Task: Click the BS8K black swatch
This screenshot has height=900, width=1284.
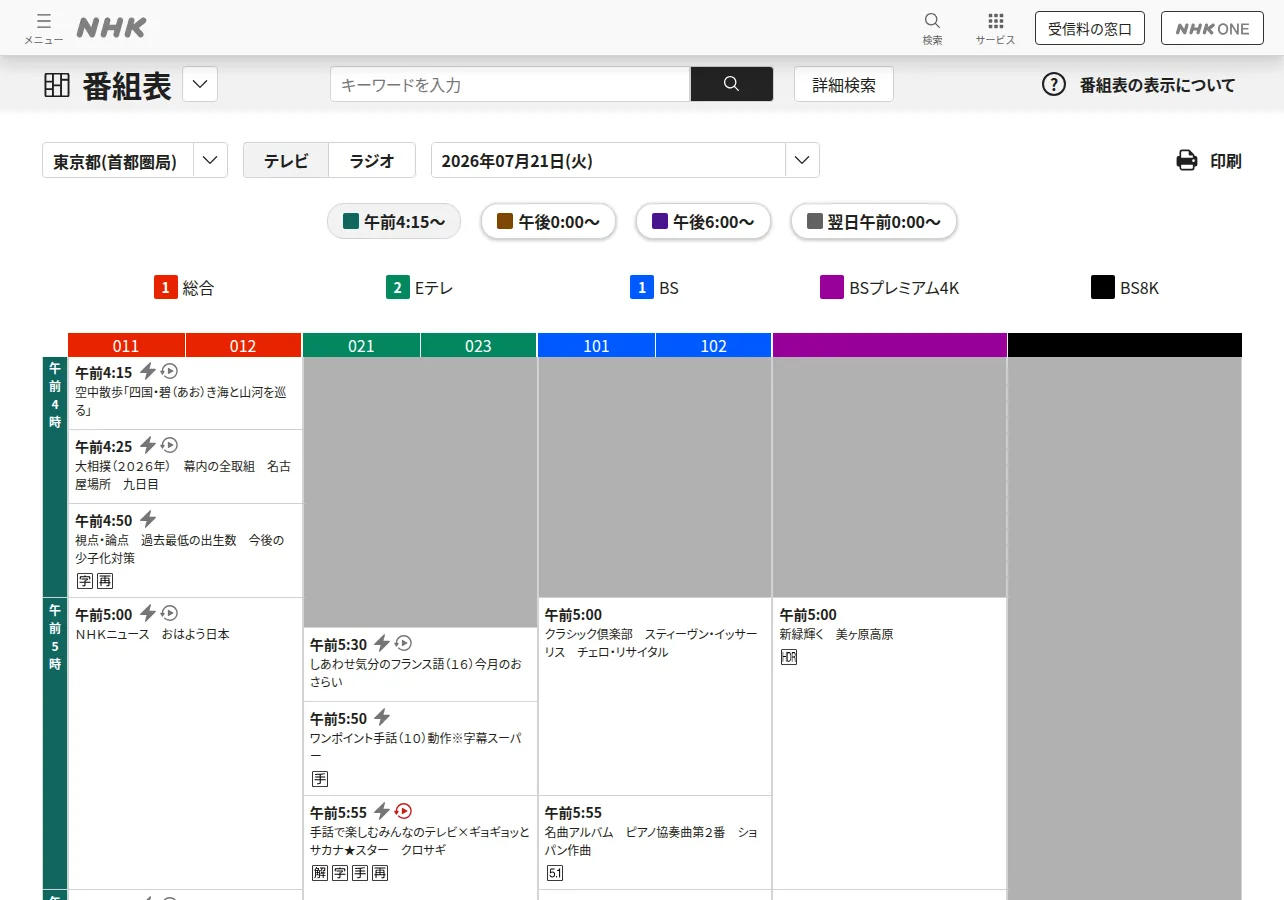Action: click(1103, 288)
